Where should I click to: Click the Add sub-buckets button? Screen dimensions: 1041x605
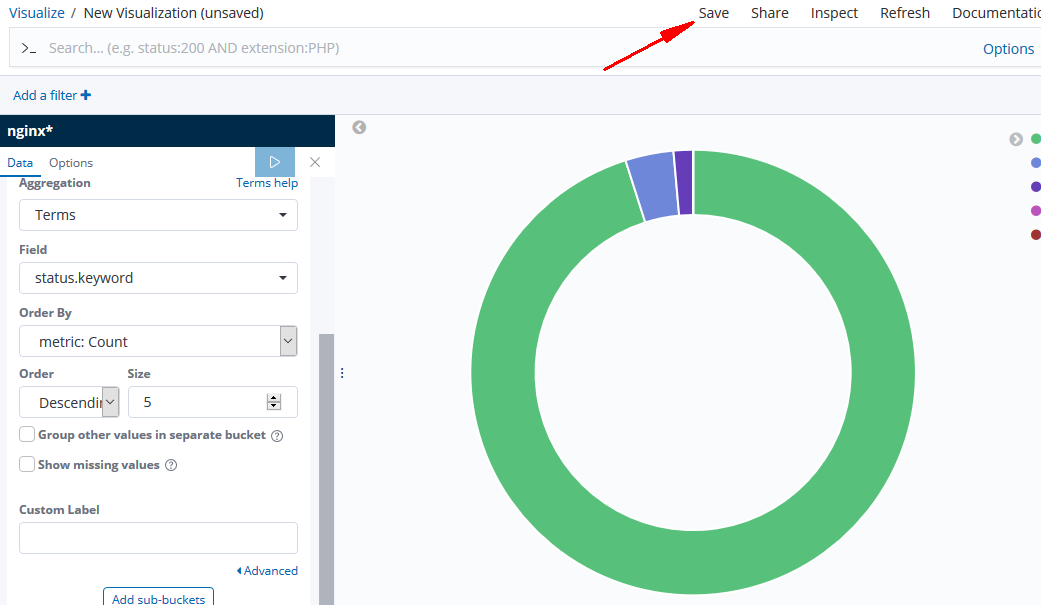tap(158, 596)
